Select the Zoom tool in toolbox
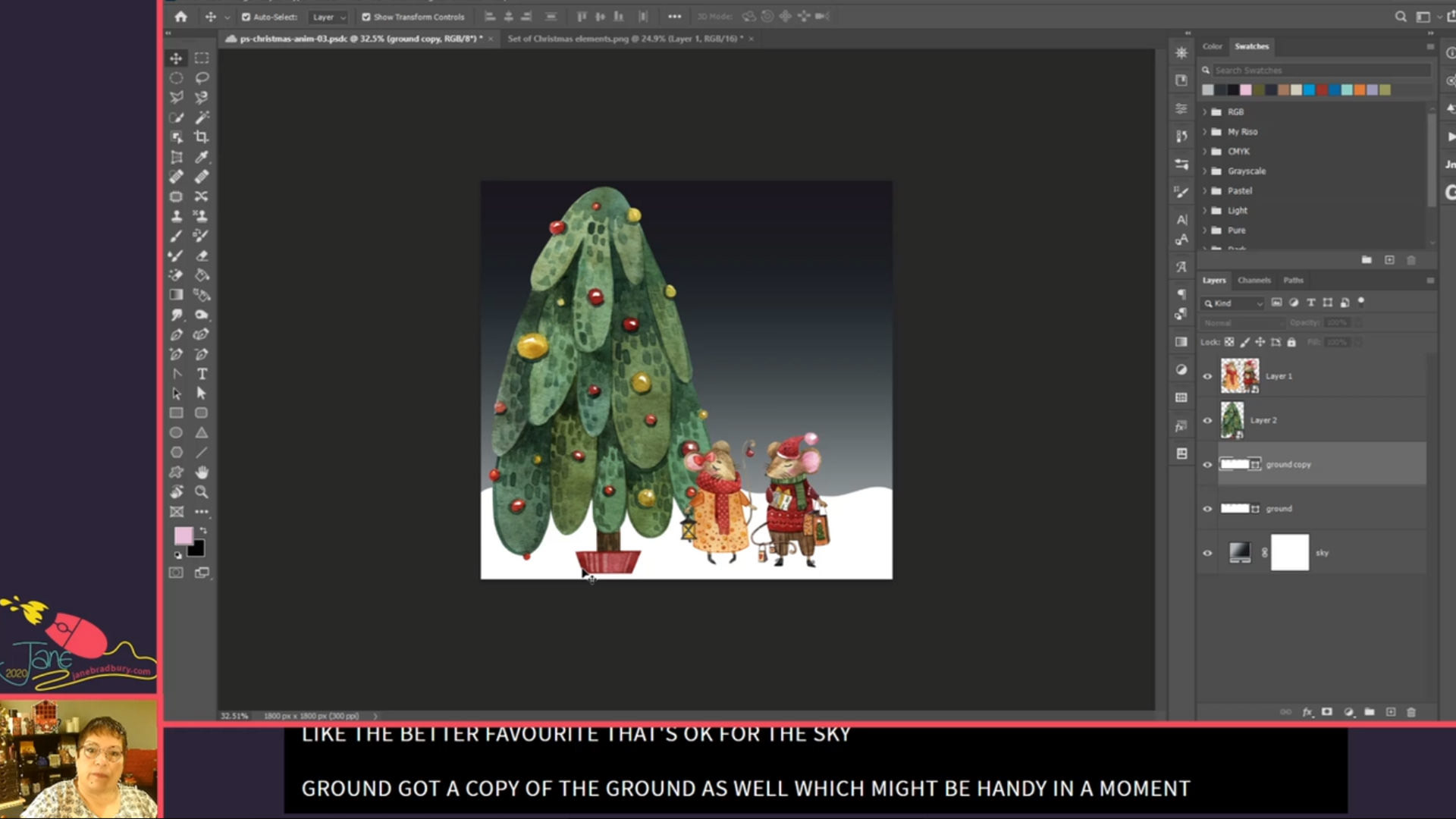 202,492
